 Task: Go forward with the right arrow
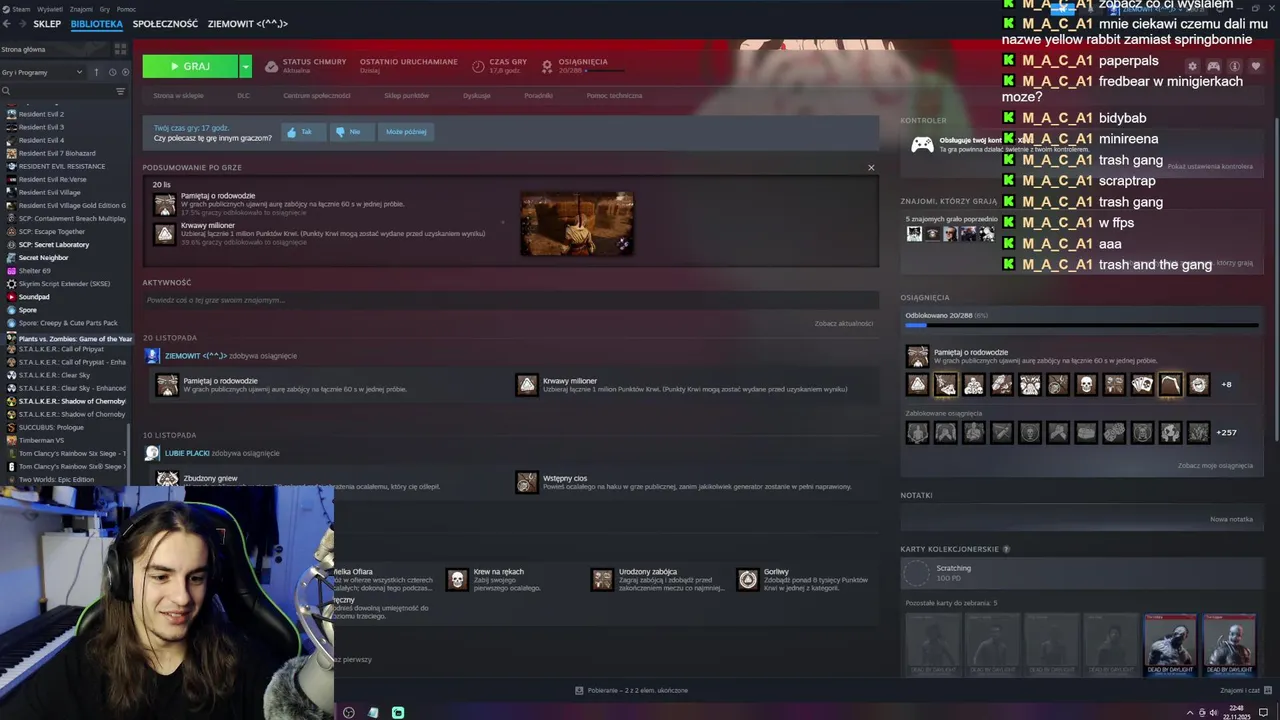22,23
